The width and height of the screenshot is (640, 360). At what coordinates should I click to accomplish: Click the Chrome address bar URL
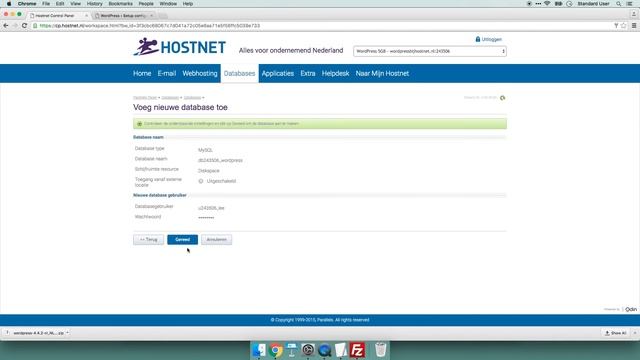(149, 26)
